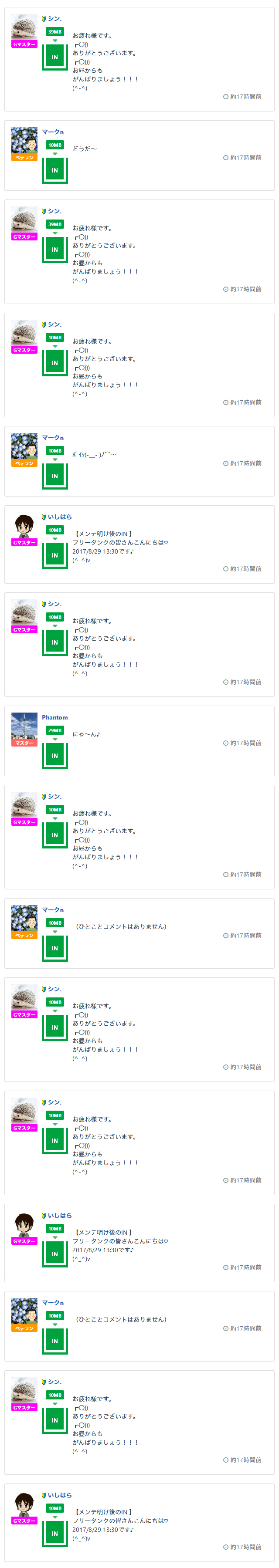Click the green arrow under the 29MB badge

pyautogui.click(x=55, y=739)
